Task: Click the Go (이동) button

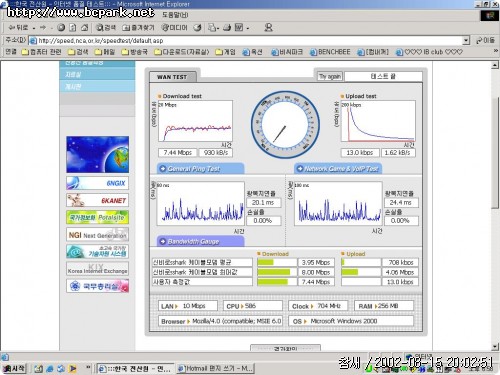Action: pos(485,41)
